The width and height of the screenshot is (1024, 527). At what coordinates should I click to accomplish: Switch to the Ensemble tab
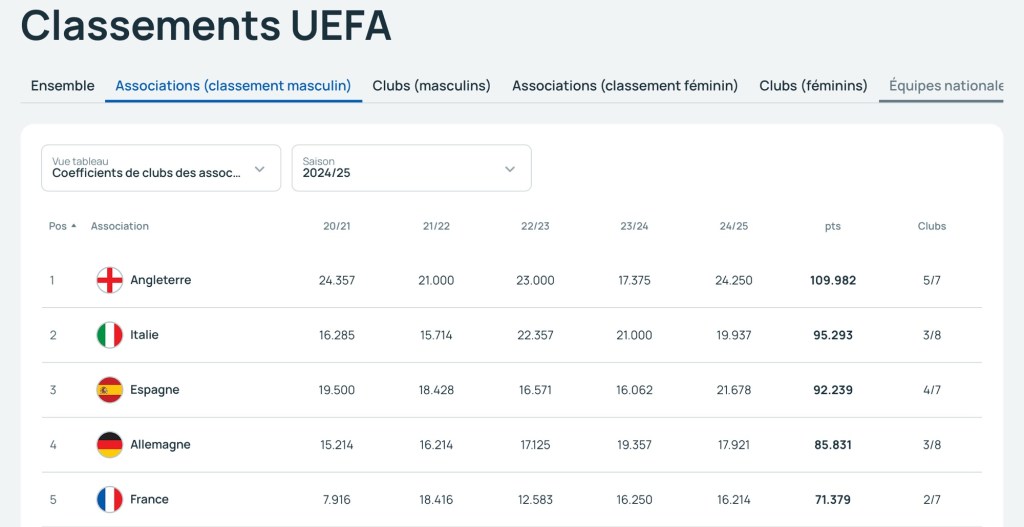coord(62,86)
